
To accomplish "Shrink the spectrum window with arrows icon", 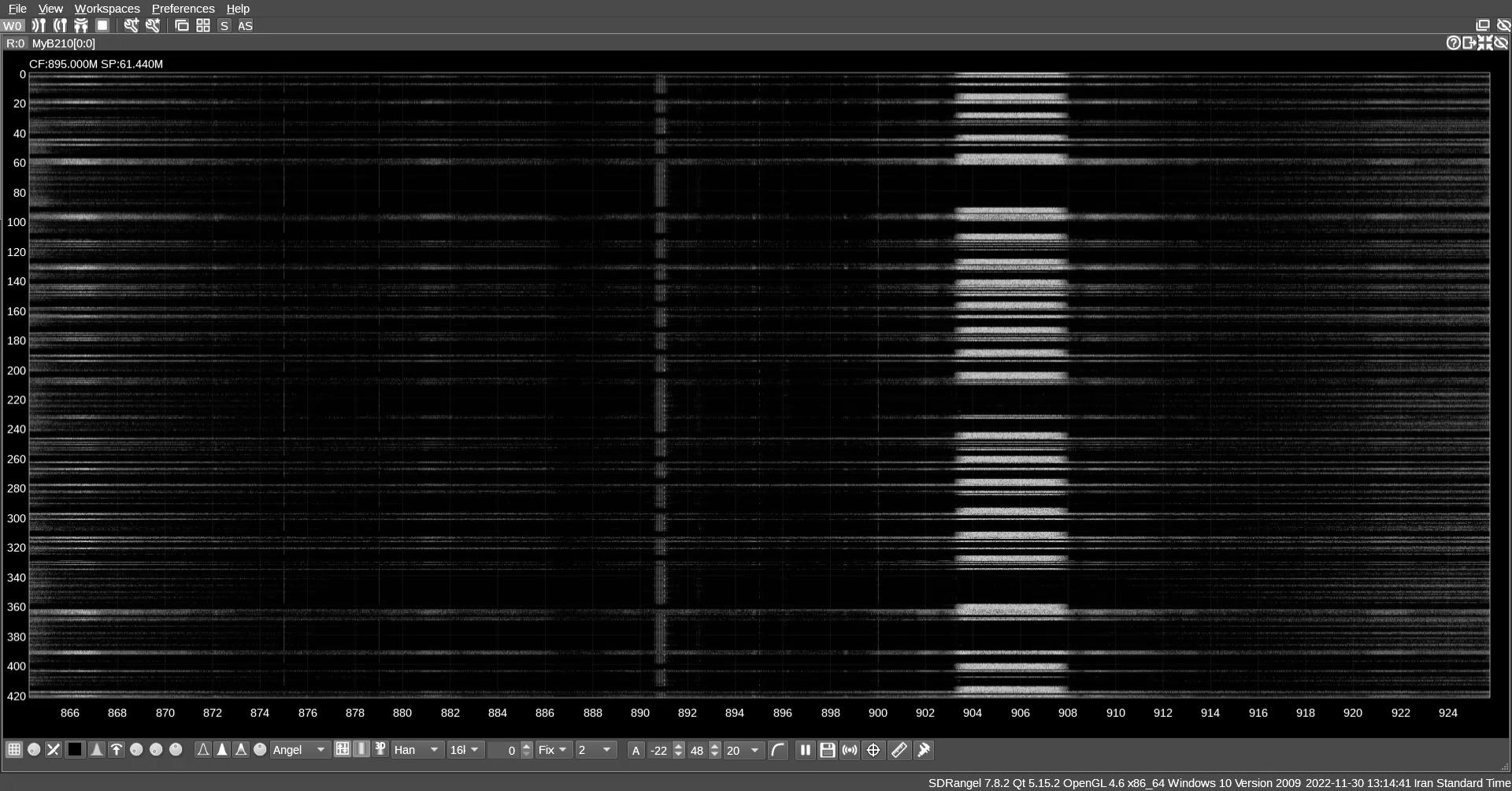I will 1485,43.
